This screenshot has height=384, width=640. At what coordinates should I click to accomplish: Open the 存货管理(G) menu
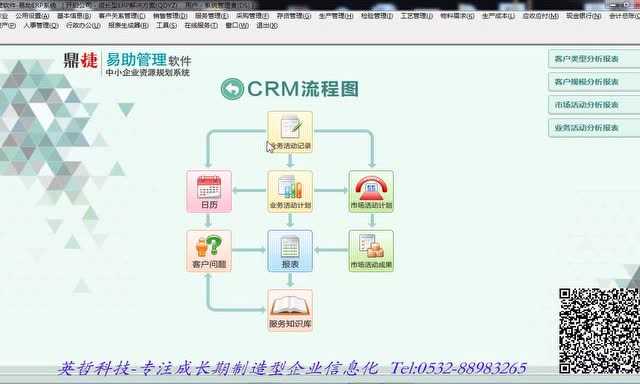(294, 16)
